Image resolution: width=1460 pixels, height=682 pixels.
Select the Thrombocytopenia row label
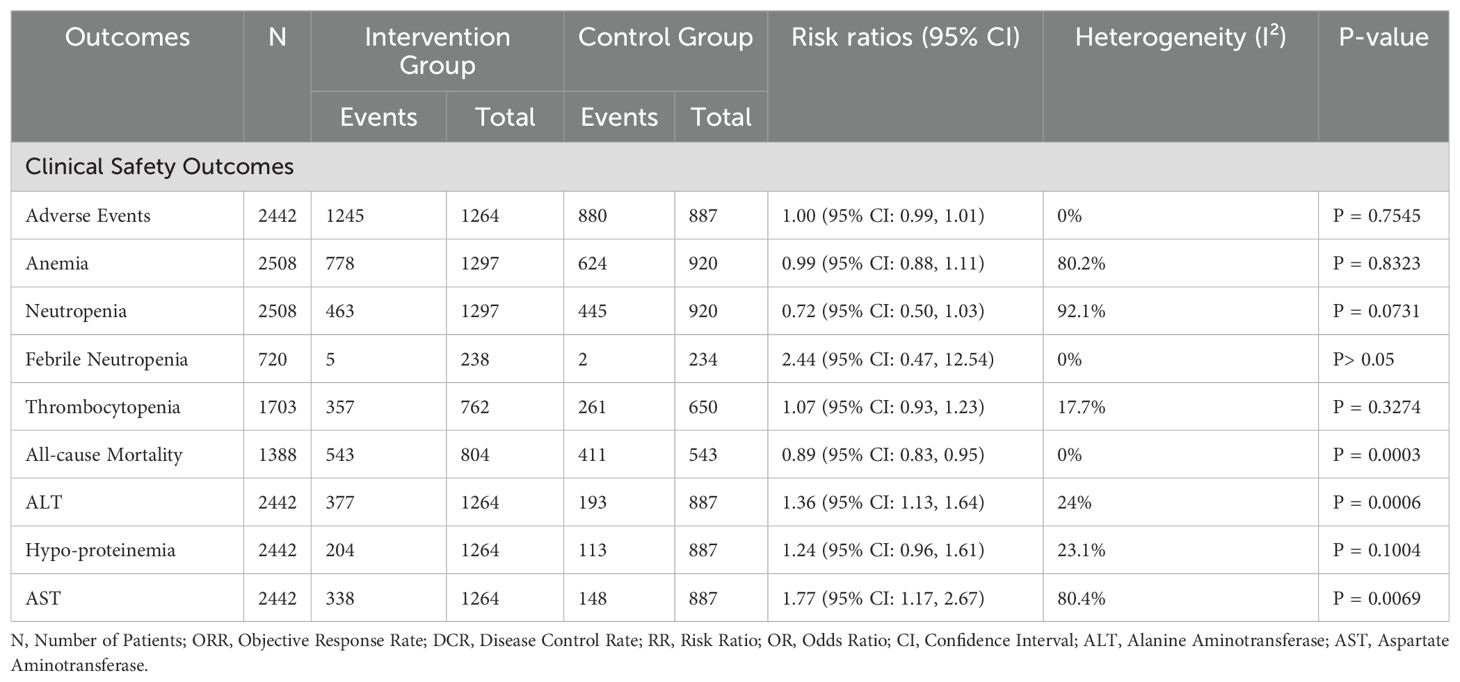[x=103, y=407]
